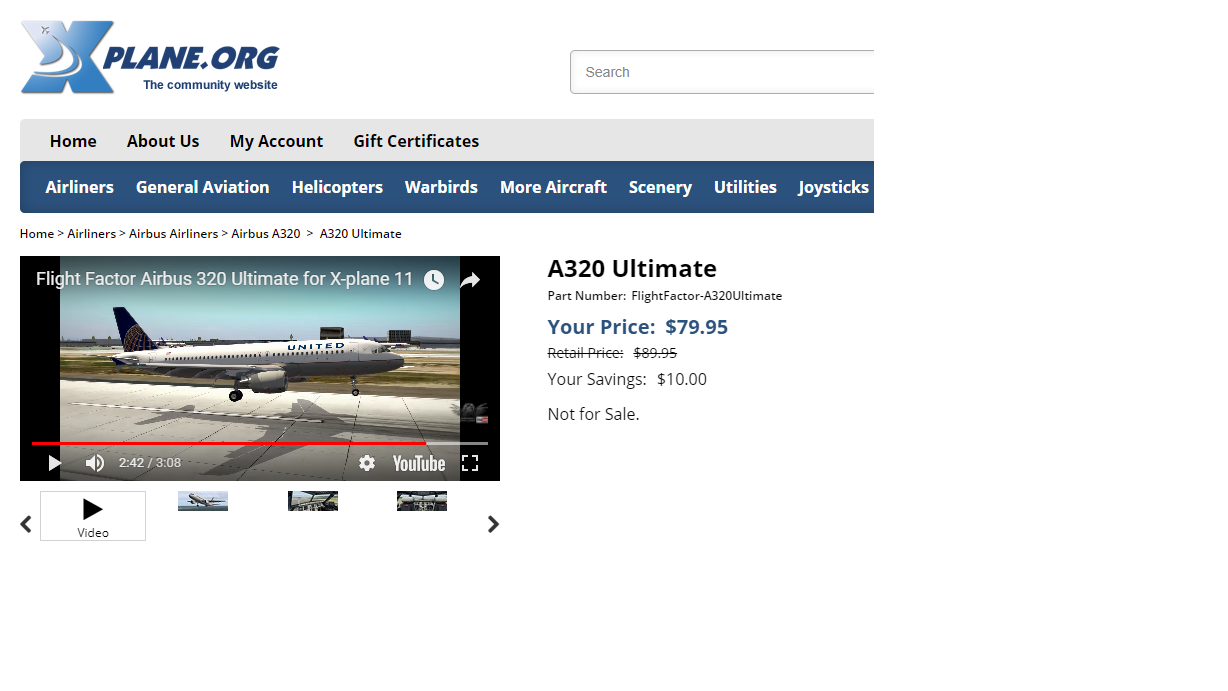Click Airbus A320 breadcrumb link
1228x691 pixels.
click(x=266, y=234)
